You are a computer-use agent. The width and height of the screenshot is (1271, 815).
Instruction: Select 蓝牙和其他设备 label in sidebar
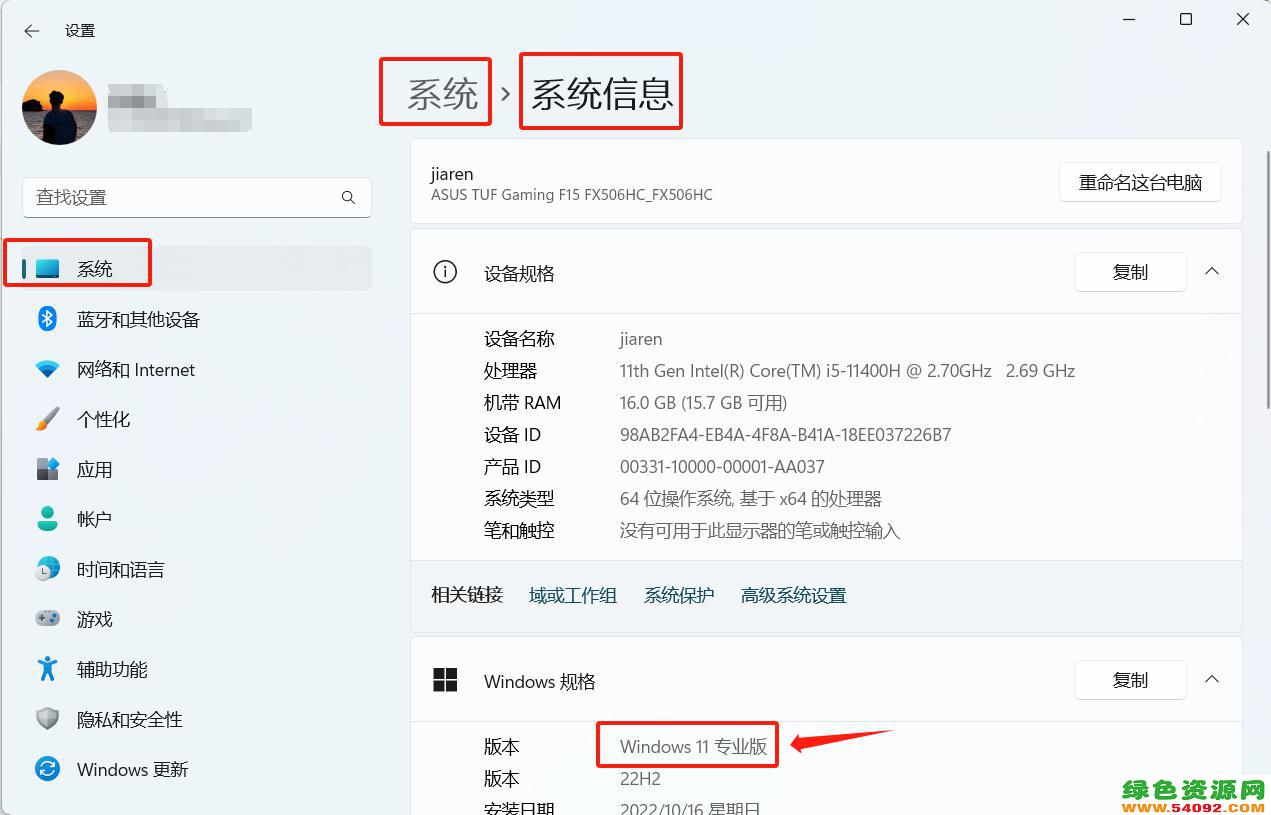(138, 319)
